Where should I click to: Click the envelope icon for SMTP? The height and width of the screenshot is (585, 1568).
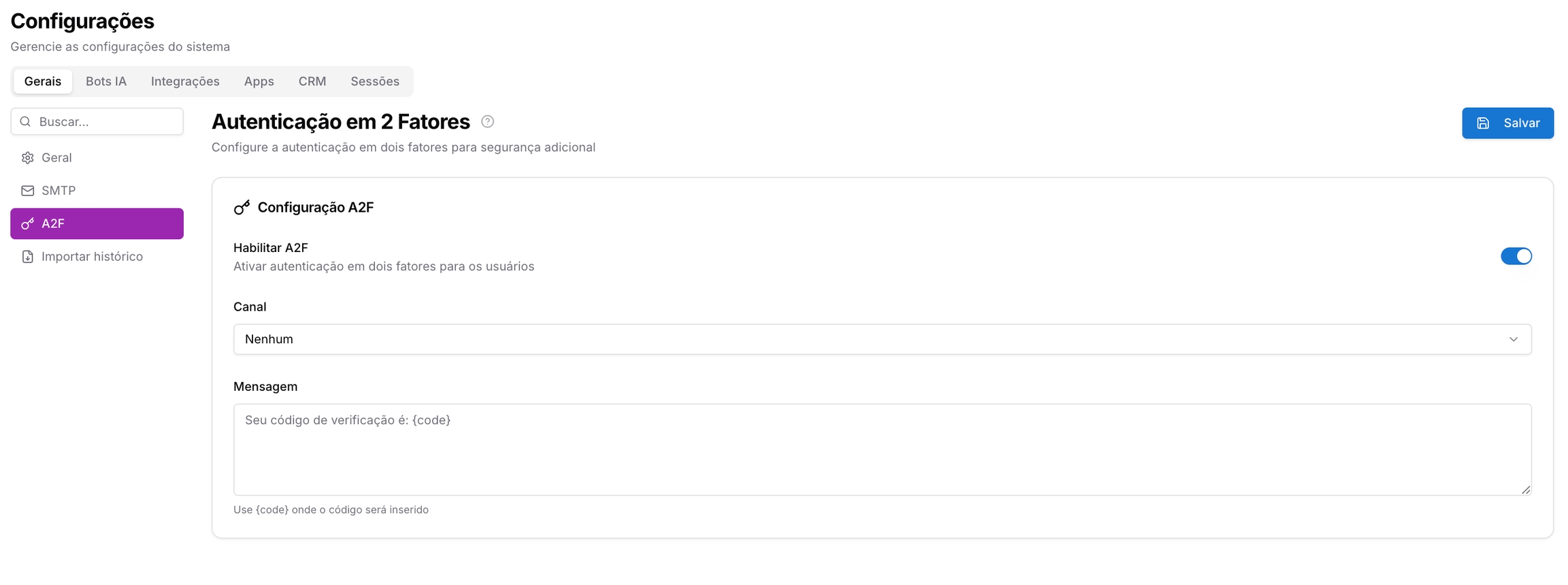pyautogui.click(x=27, y=191)
